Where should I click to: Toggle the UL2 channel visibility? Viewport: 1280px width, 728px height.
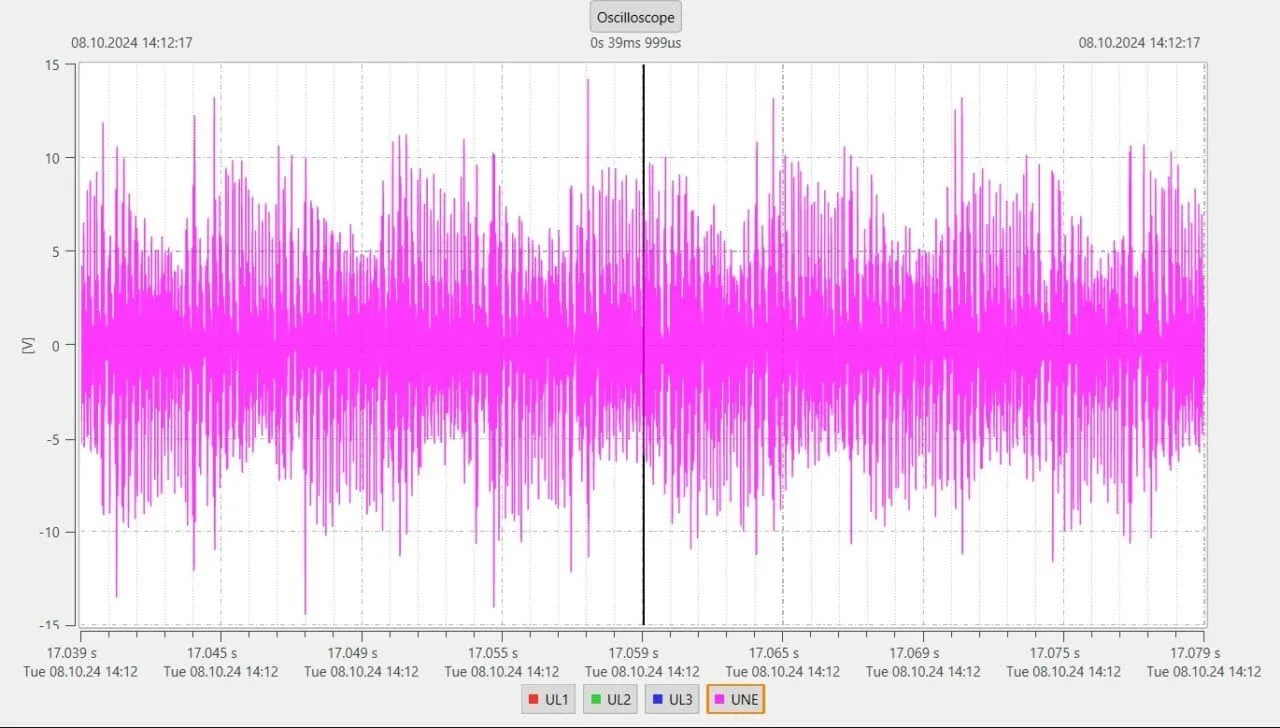[x=609, y=700]
